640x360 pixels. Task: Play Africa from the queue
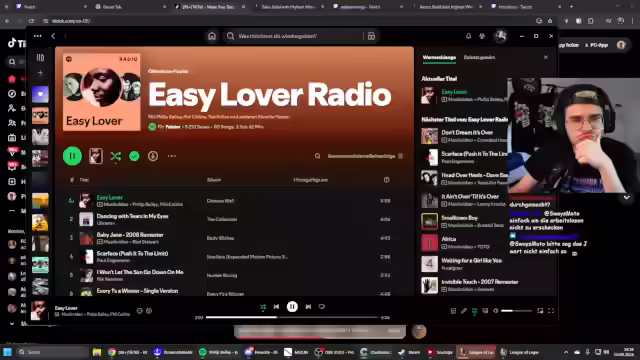pyautogui.click(x=429, y=243)
